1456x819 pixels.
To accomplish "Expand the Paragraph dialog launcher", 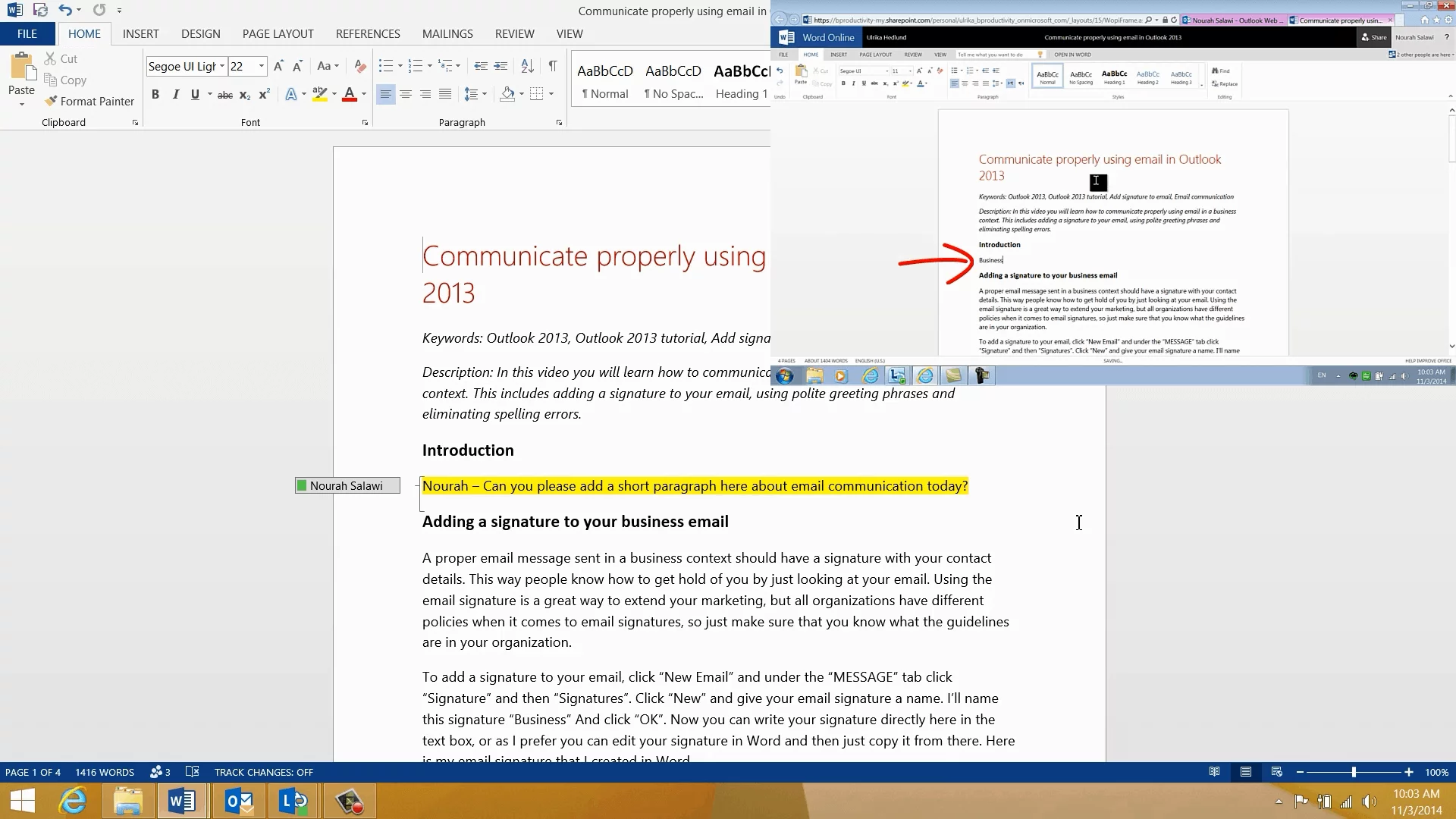I will 560,123.
